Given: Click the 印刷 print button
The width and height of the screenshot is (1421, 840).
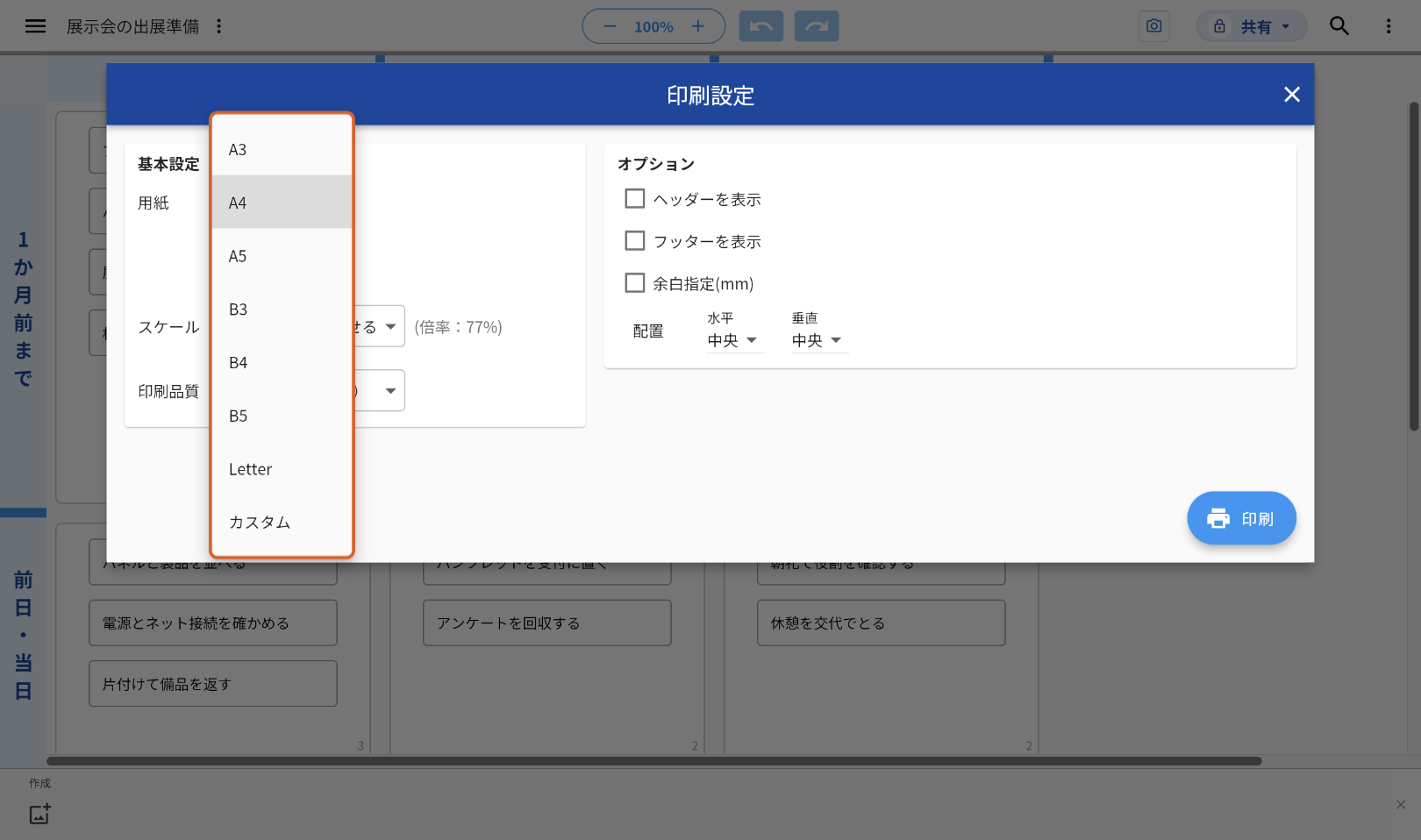Looking at the screenshot, I should point(1241,518).
